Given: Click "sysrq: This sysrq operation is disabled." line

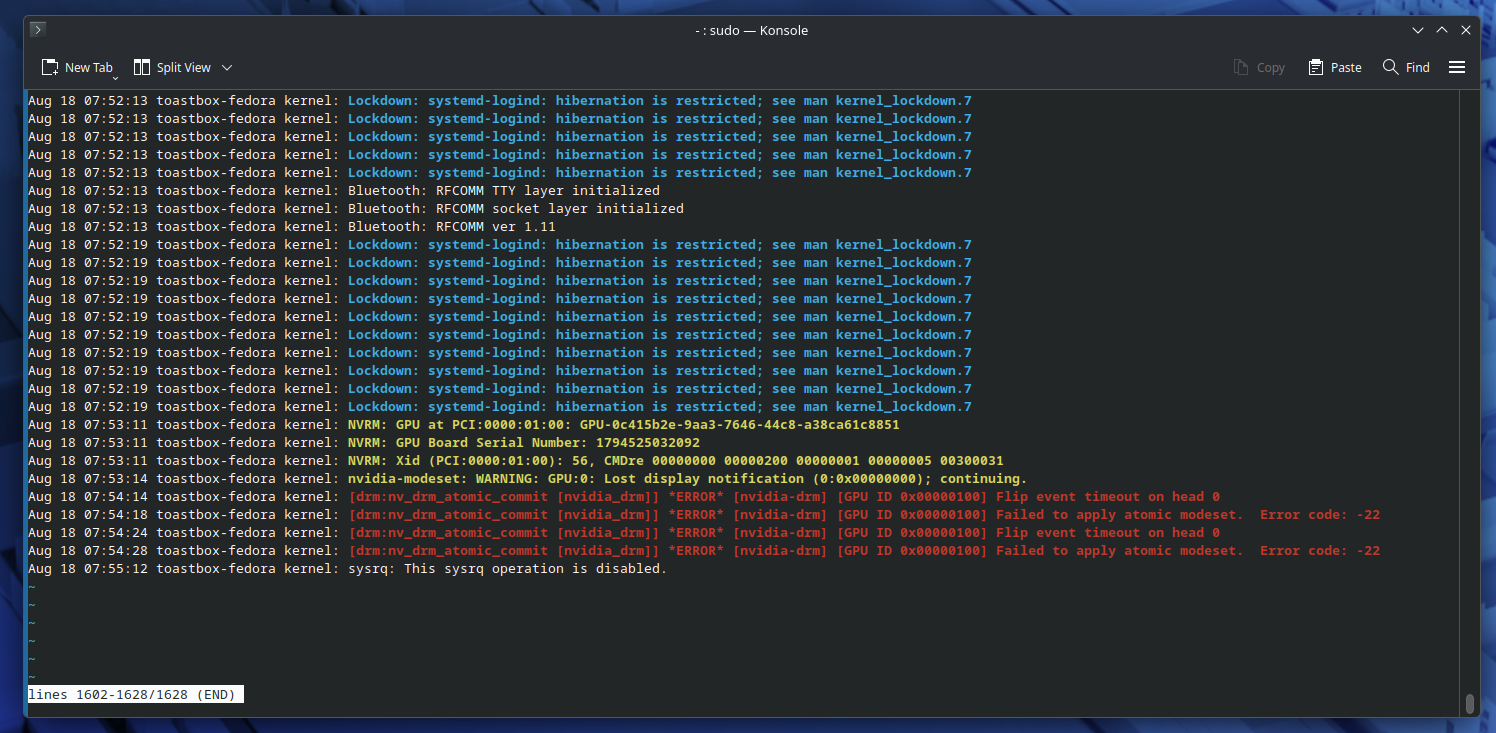Looking at the screenshot, I should pyautogui.click(x=348, y=569).
